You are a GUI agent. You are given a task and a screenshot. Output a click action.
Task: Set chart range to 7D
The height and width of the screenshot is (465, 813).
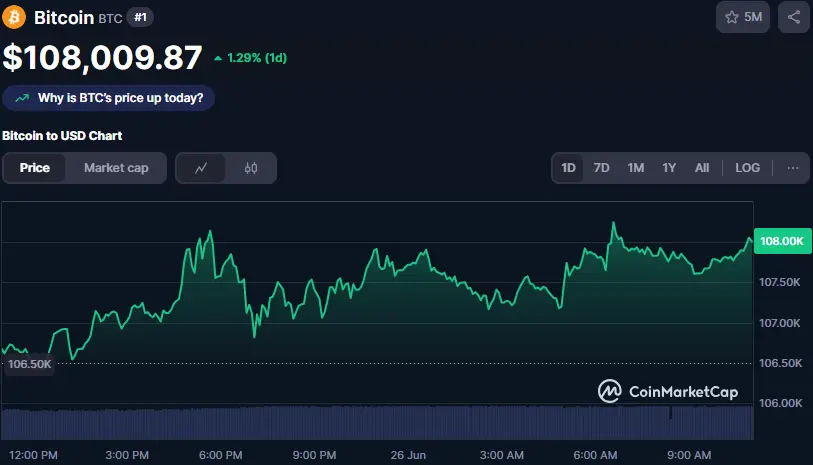[x=601, y=168]
